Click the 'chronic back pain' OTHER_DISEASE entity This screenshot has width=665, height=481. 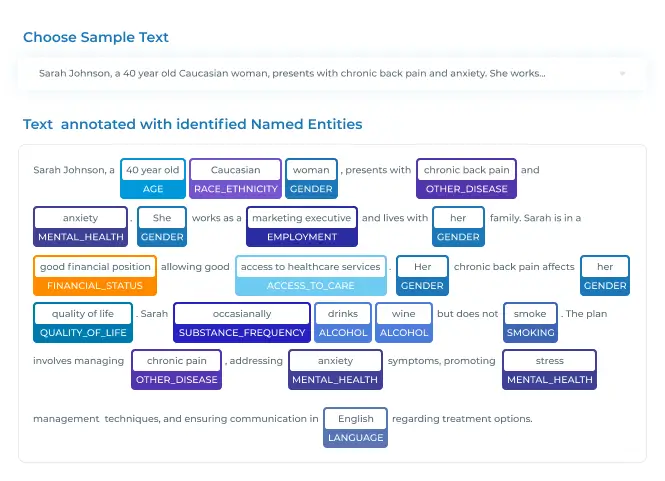(467, 179)
